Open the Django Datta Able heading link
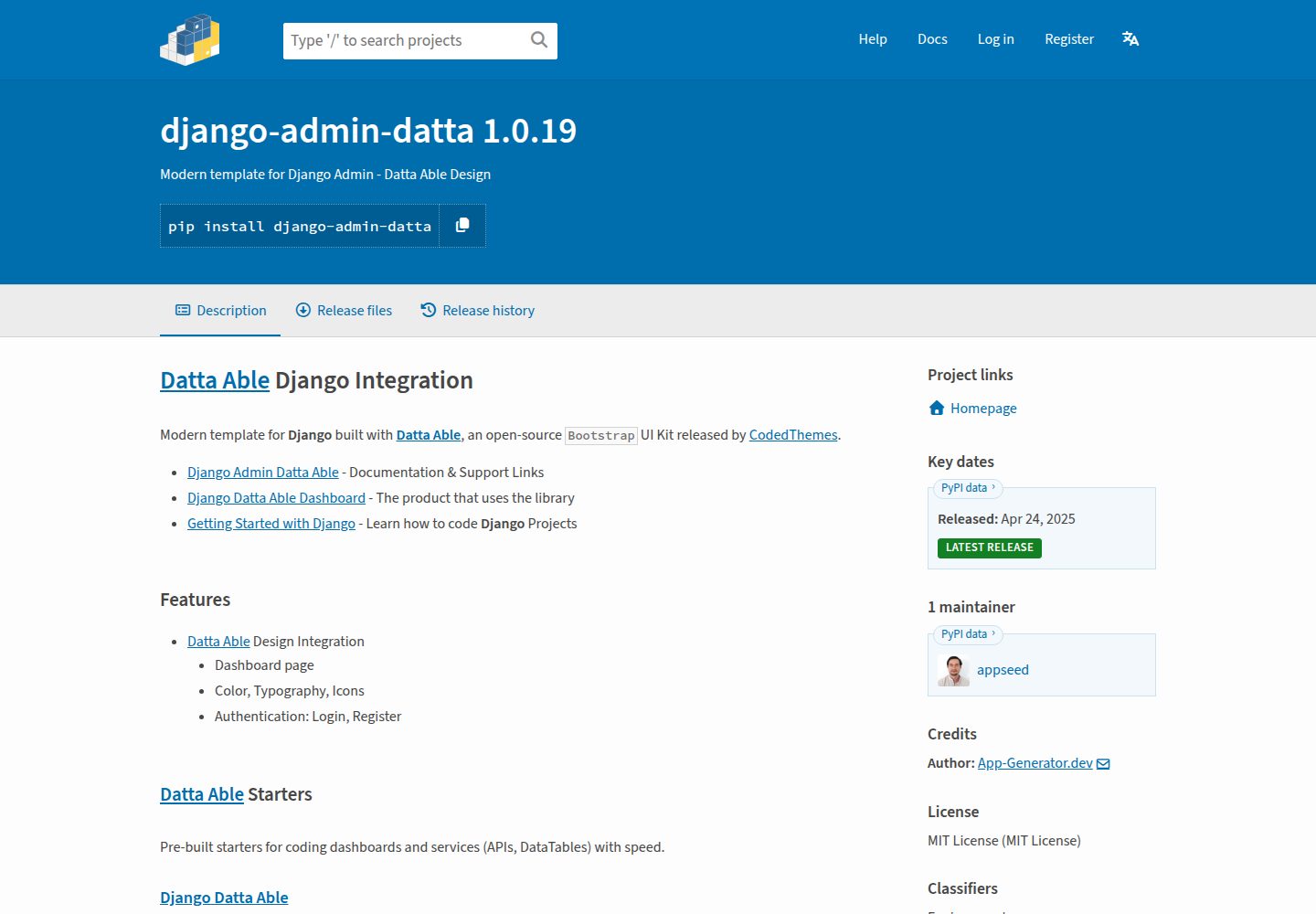This screenshot has height=914, width=1316. coord(224,898)
